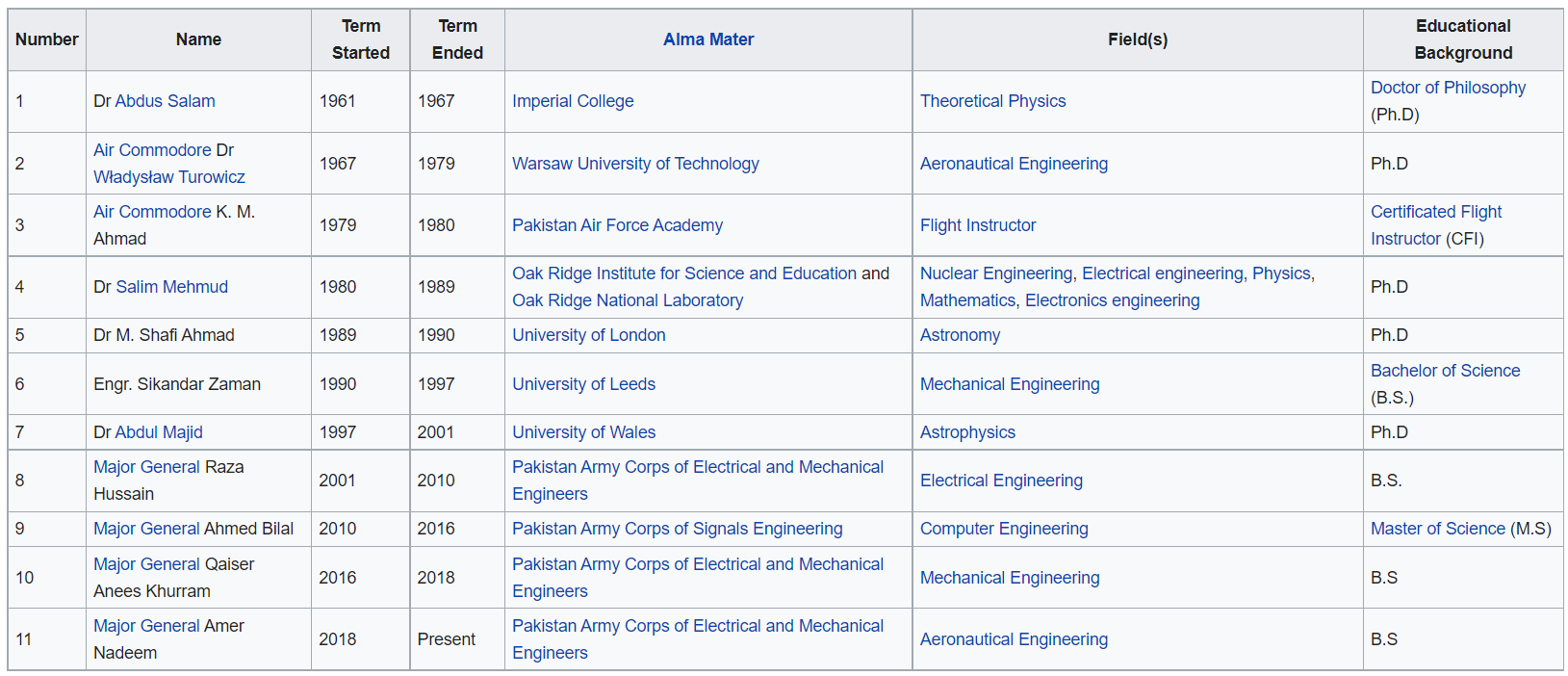The image size is (1568, 676).
Task: Open the Salim Mehmud link
Action: pos(171,287)
